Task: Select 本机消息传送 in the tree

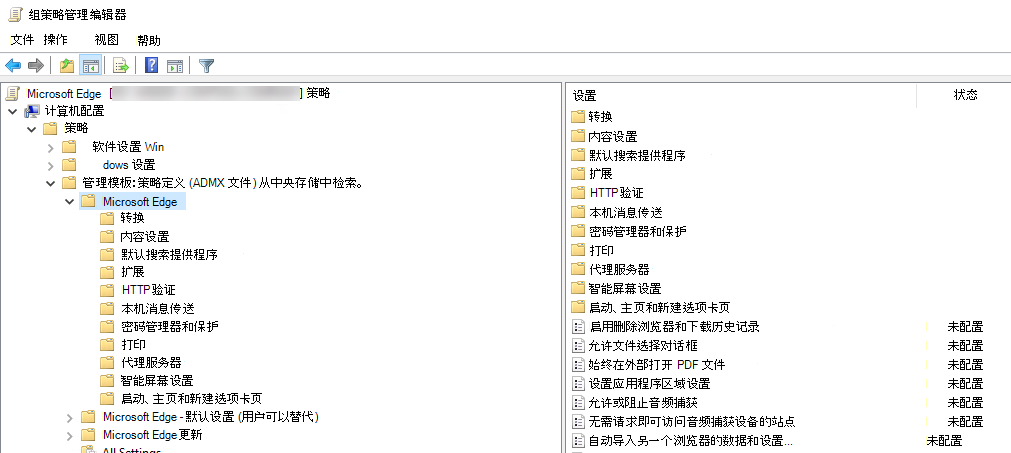Action: [157, 309]
